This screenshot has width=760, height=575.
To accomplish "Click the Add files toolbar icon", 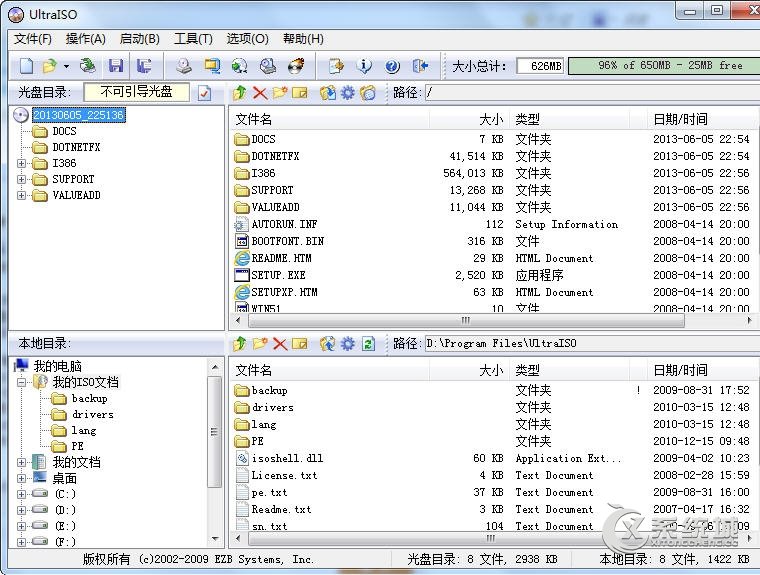I will [x=336, y=66].
